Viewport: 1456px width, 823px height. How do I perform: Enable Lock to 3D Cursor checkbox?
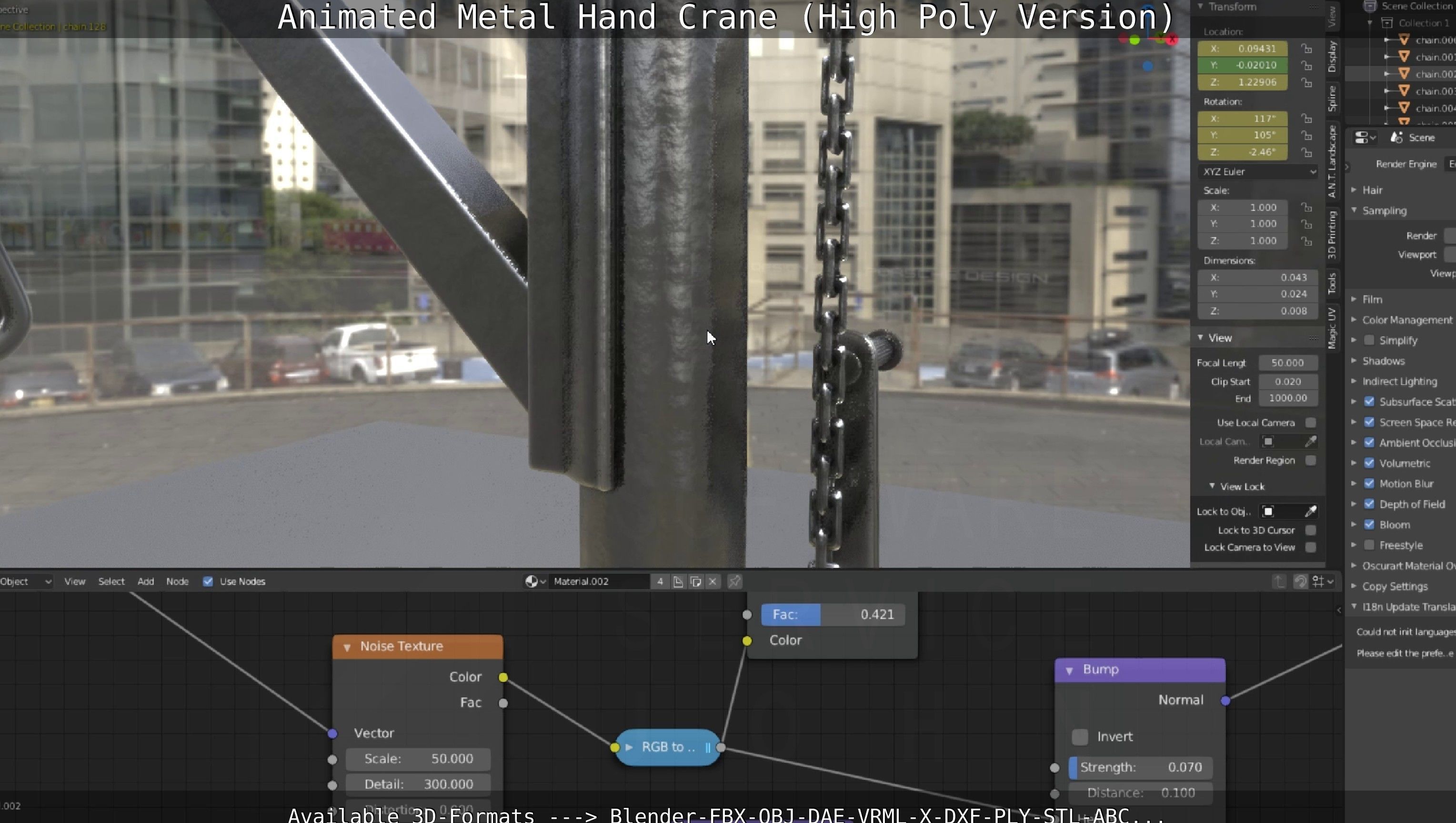click(x=1310, y=530)
